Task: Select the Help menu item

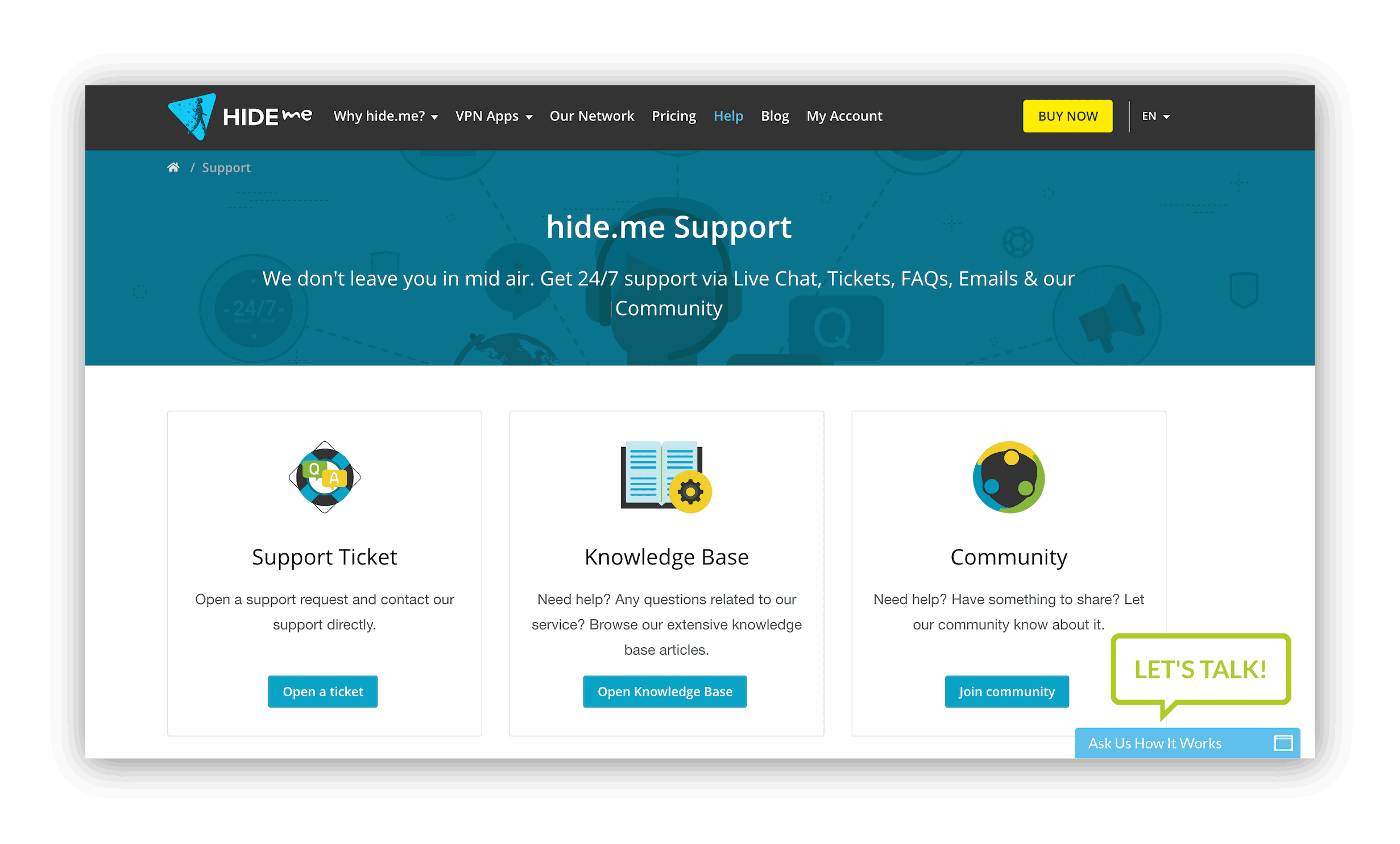Action: pos(728,116)
